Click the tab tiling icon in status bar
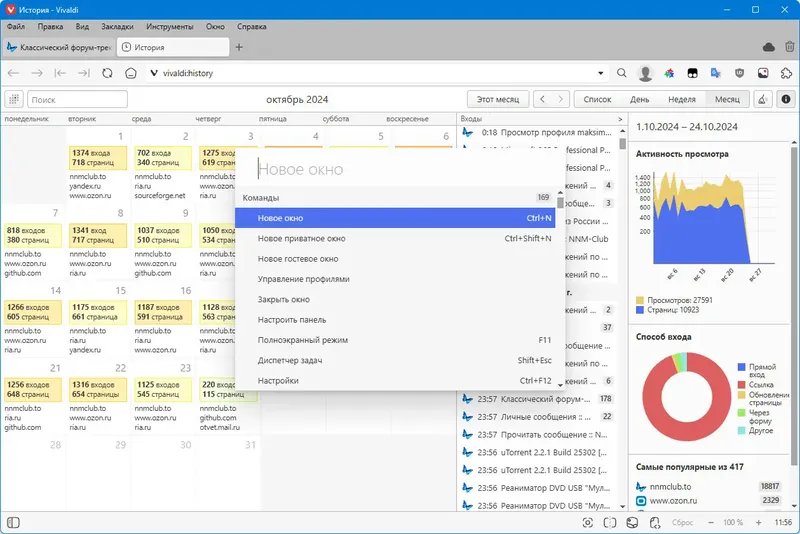Image resolution: width=800 pixels, height=534 pixels. (x=610, y=522)
